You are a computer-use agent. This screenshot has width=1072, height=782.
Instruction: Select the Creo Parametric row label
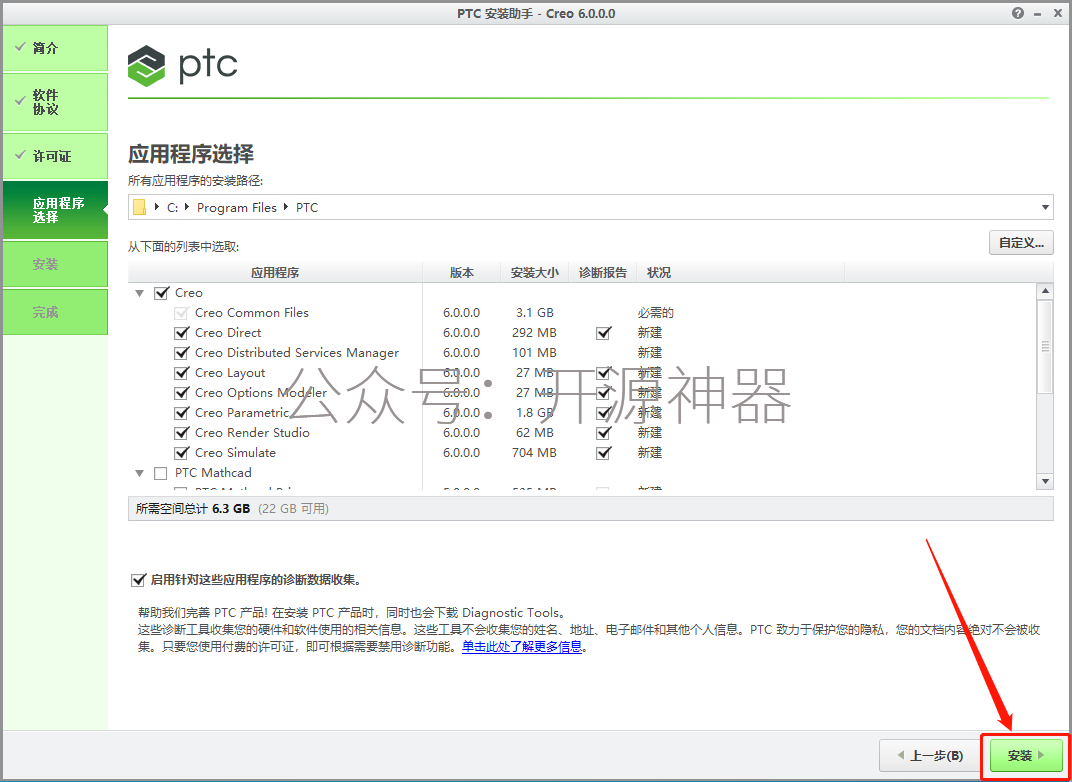tap(242, 413)
